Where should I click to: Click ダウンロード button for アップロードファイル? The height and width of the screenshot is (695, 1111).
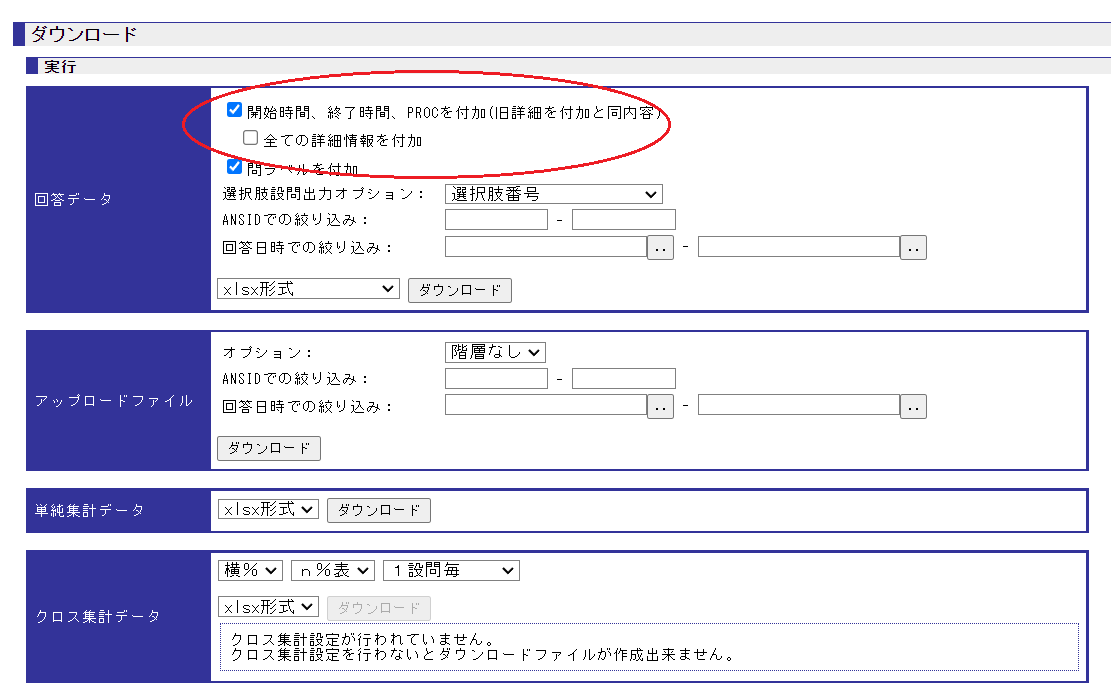click(x=269, y=448)
